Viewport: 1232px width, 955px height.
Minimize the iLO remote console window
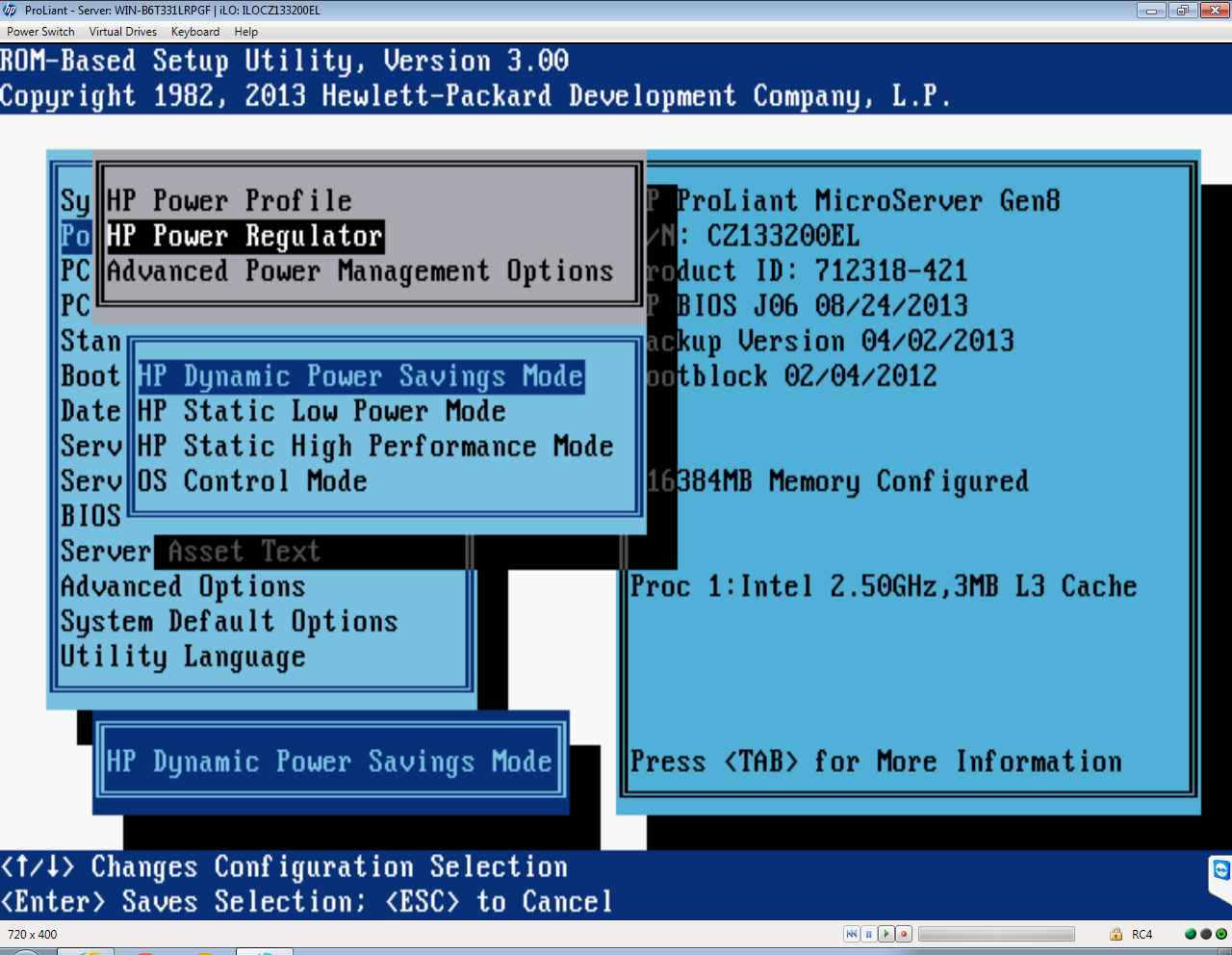pos(1151,11)
